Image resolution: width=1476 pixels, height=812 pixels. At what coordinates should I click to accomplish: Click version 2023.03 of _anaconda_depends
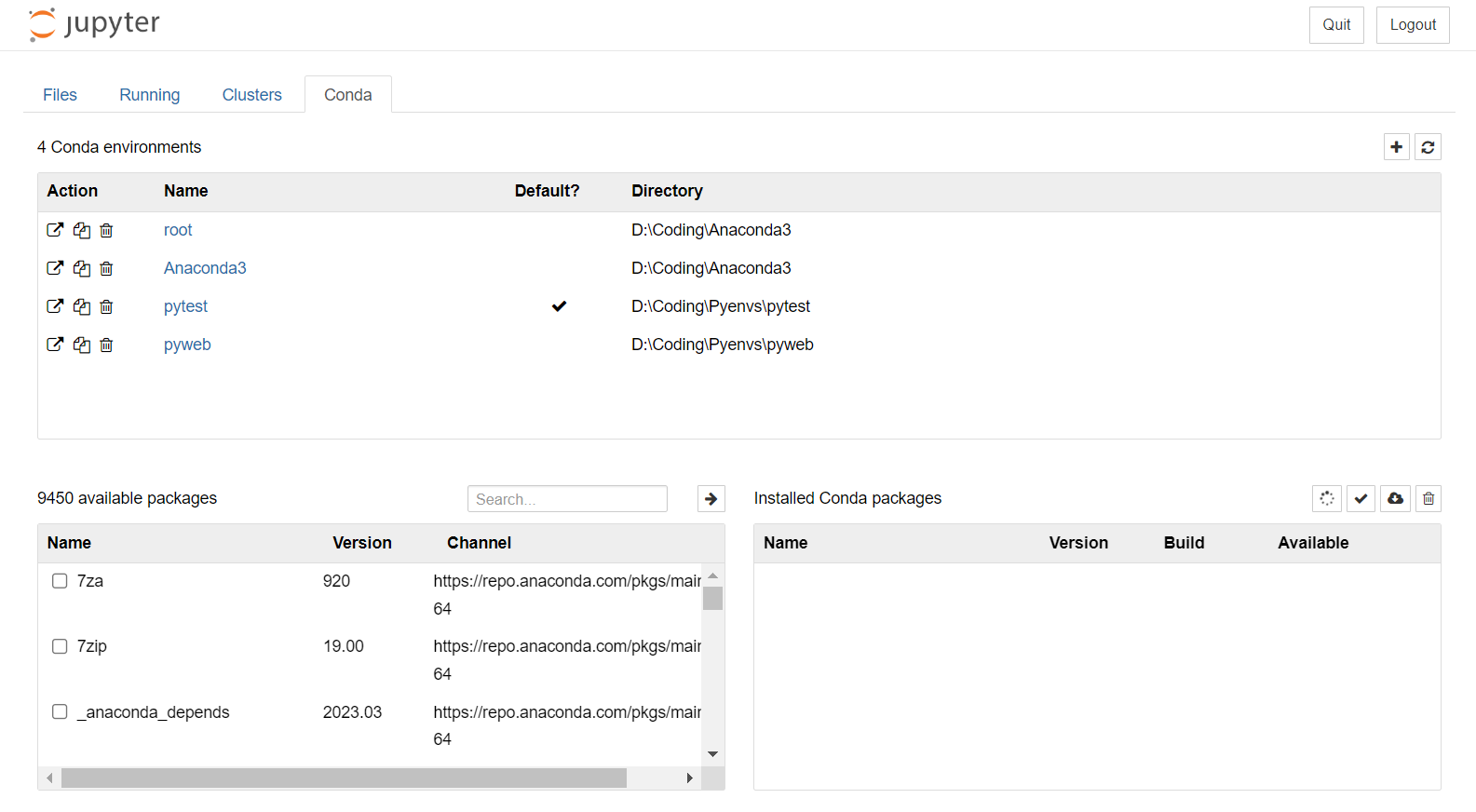pos(352,712)
